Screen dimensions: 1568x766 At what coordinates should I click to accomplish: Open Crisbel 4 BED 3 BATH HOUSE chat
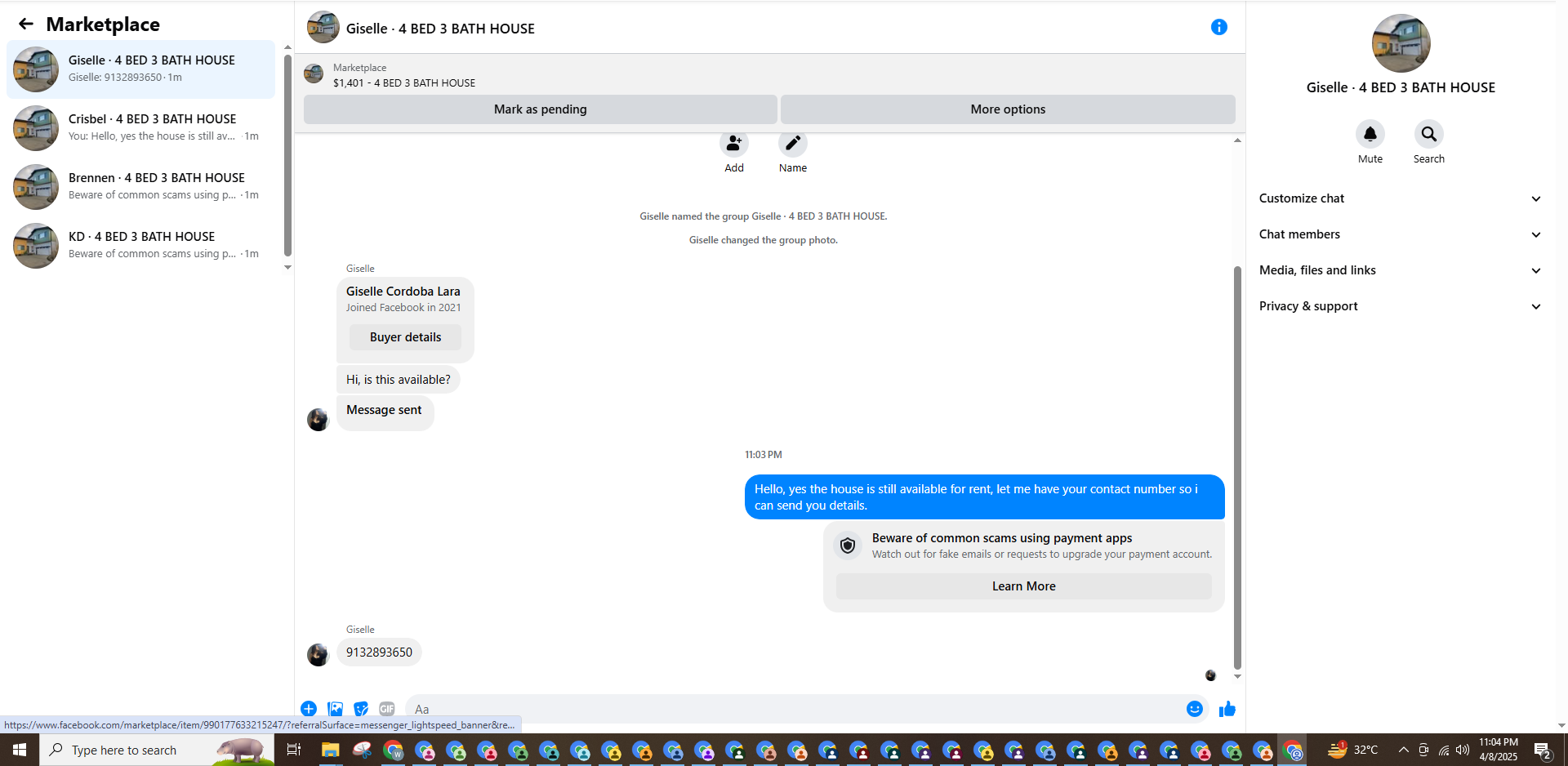coord(141,128)
